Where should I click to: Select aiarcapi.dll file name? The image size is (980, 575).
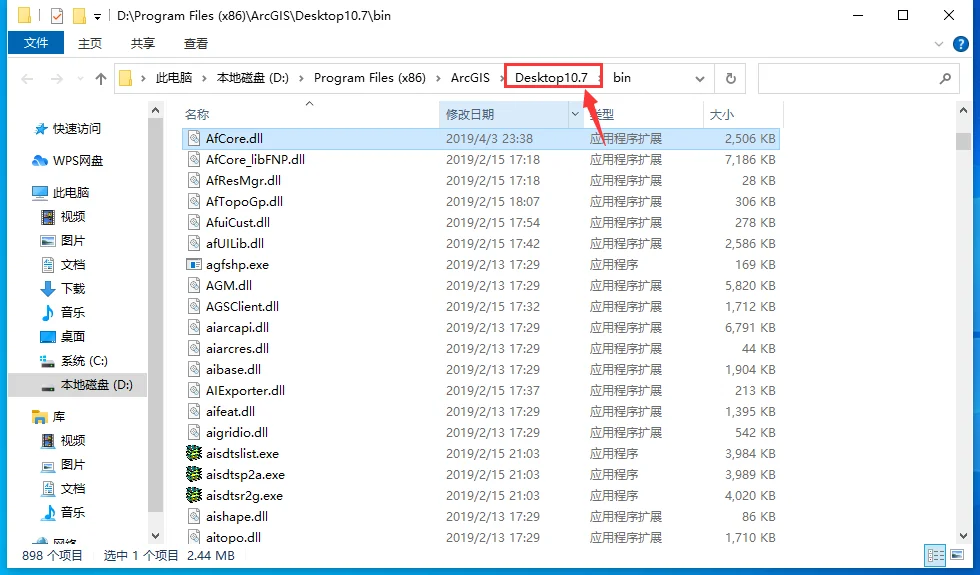[x=238, y=327]
